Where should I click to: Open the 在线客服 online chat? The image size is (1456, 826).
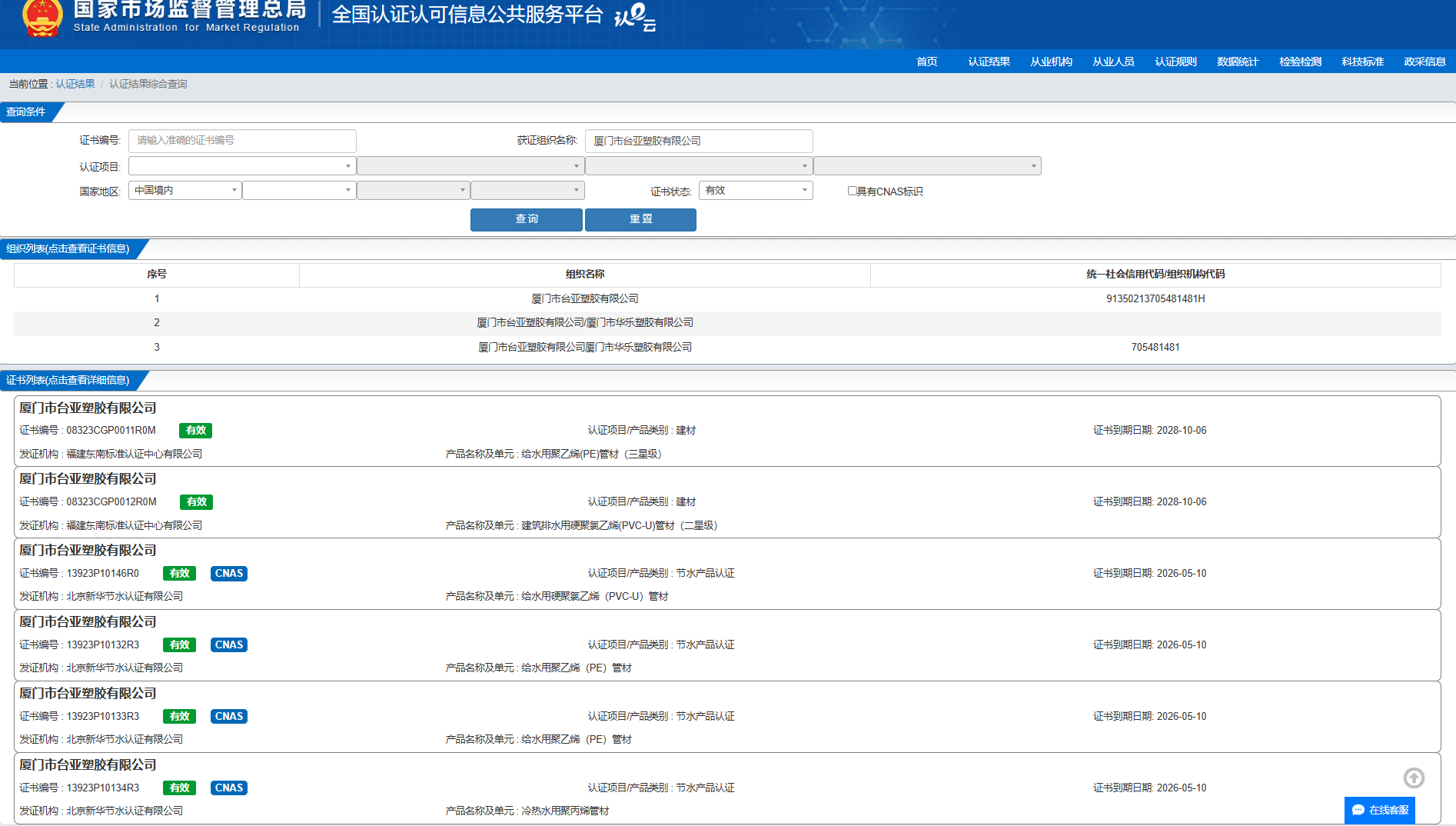tap(1380, 810)
